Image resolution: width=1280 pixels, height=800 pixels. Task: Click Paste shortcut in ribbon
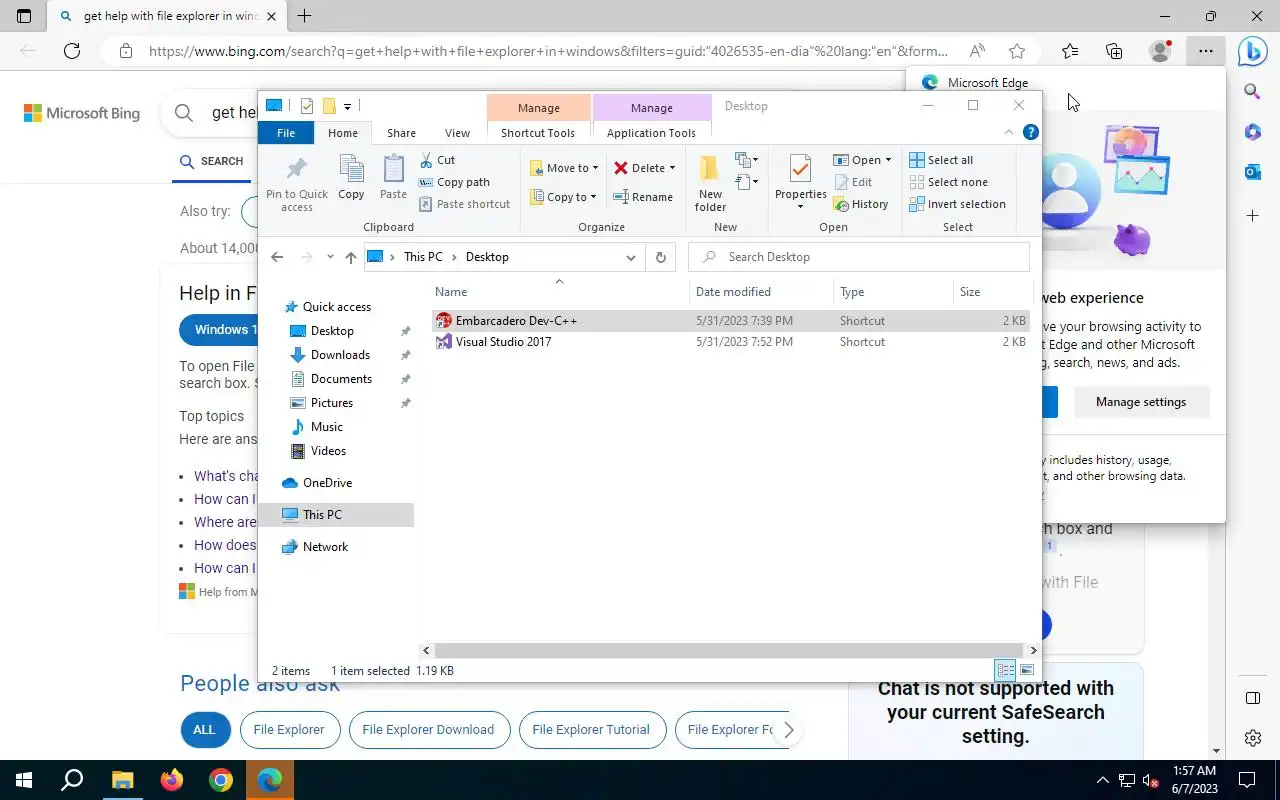pos(464,204)
